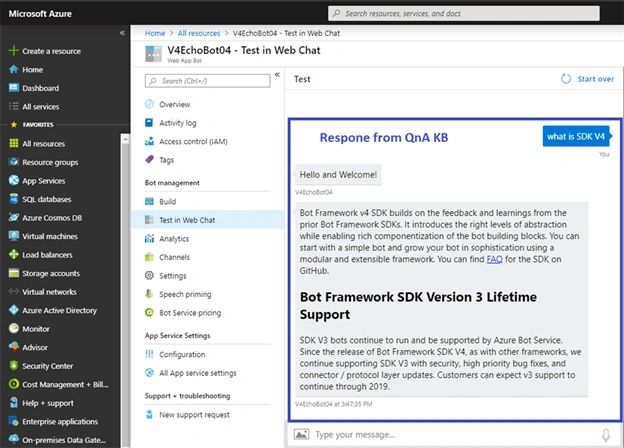The image size is (624, 448).
Task: Collapse the main Azure sidebar chevrons
Action: pyautogui.click(x=122, y=33)
